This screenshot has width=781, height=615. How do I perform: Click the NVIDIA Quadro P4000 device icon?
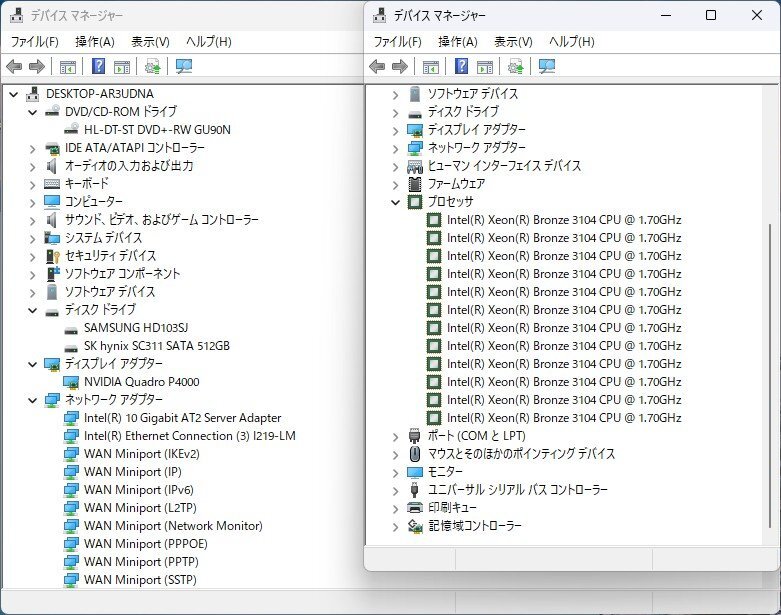pos(71,382)
